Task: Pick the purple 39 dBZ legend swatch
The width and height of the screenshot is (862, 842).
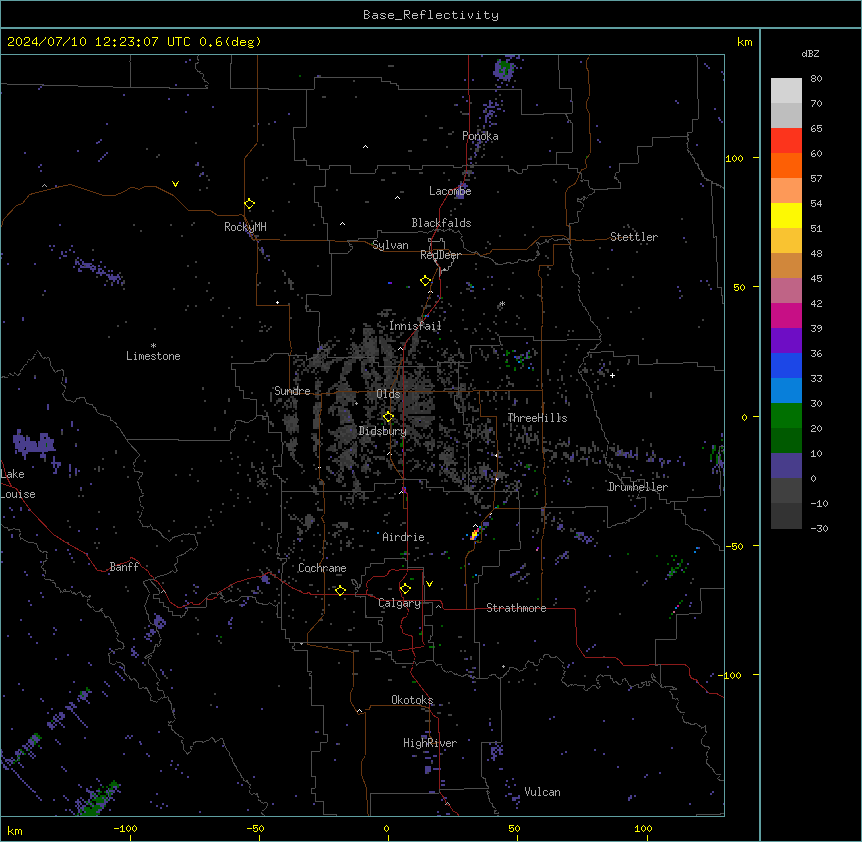Action: pyautogui.click(x=786, y=341)
